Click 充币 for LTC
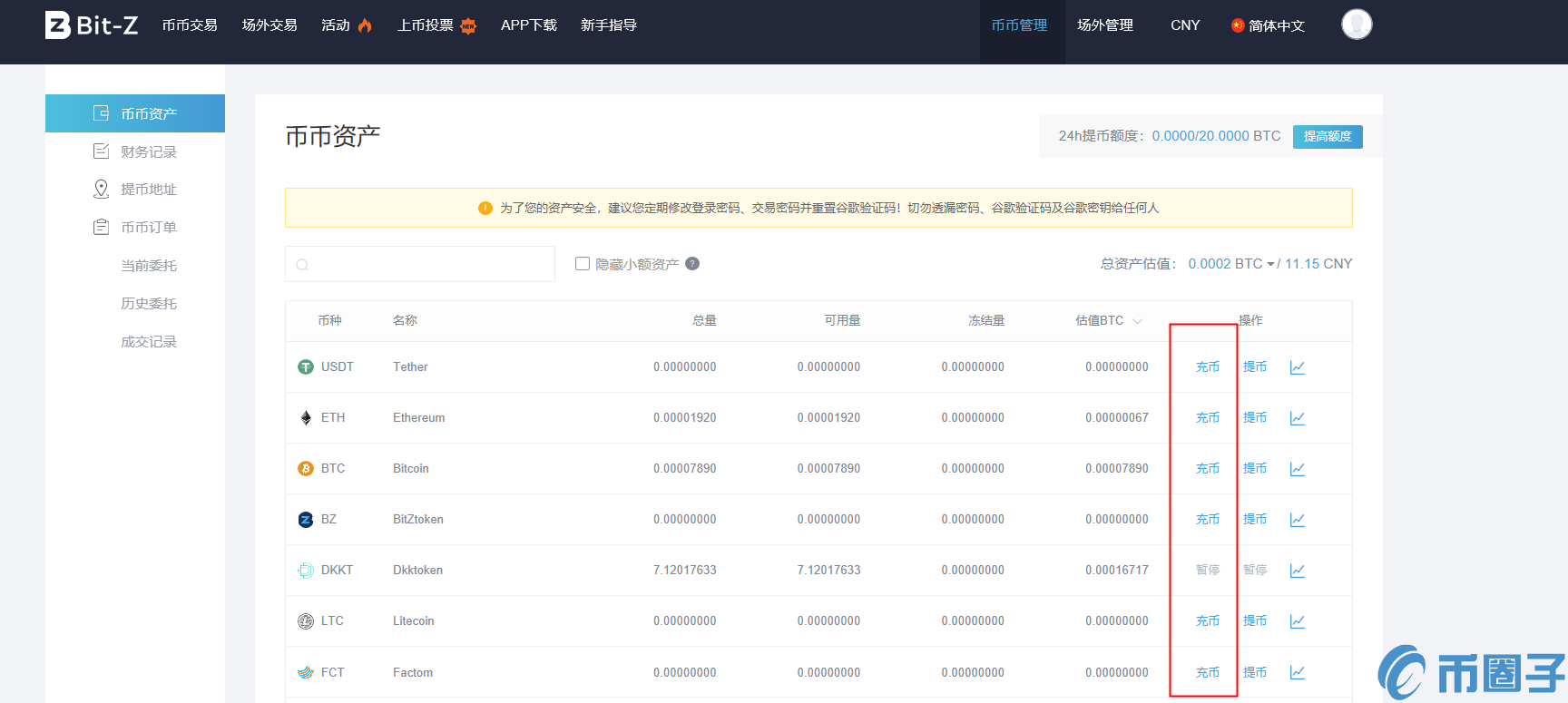Screen dimensions: 1568x703 [1208, 621]
